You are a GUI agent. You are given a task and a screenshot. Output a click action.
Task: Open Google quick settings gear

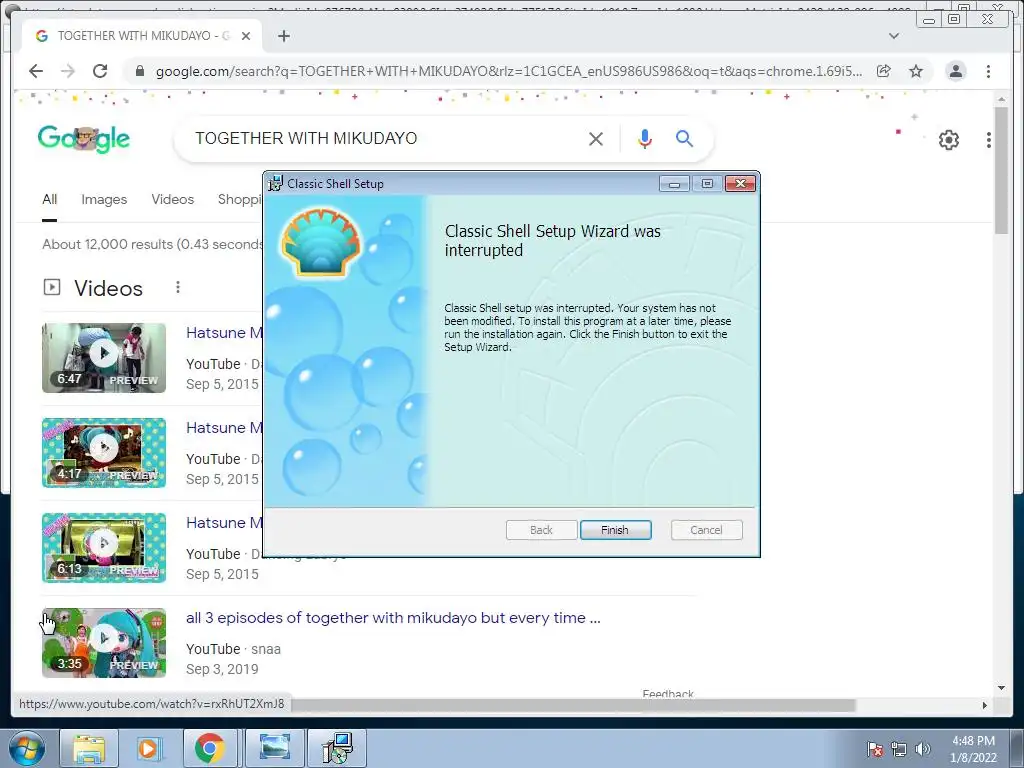pyautogui.click(x=948, y=139)
